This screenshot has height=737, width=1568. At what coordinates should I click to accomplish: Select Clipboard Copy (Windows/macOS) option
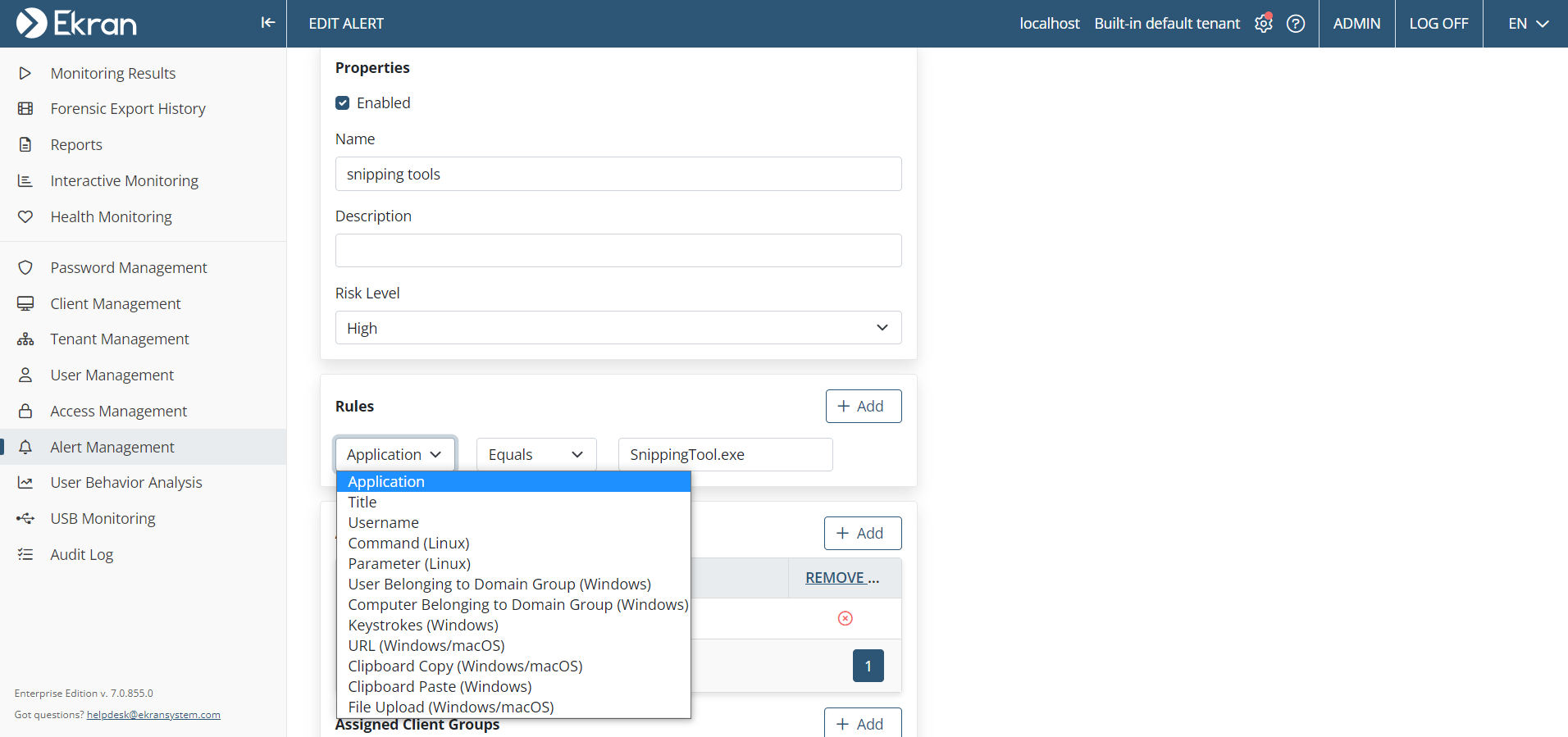coord(513,666)
